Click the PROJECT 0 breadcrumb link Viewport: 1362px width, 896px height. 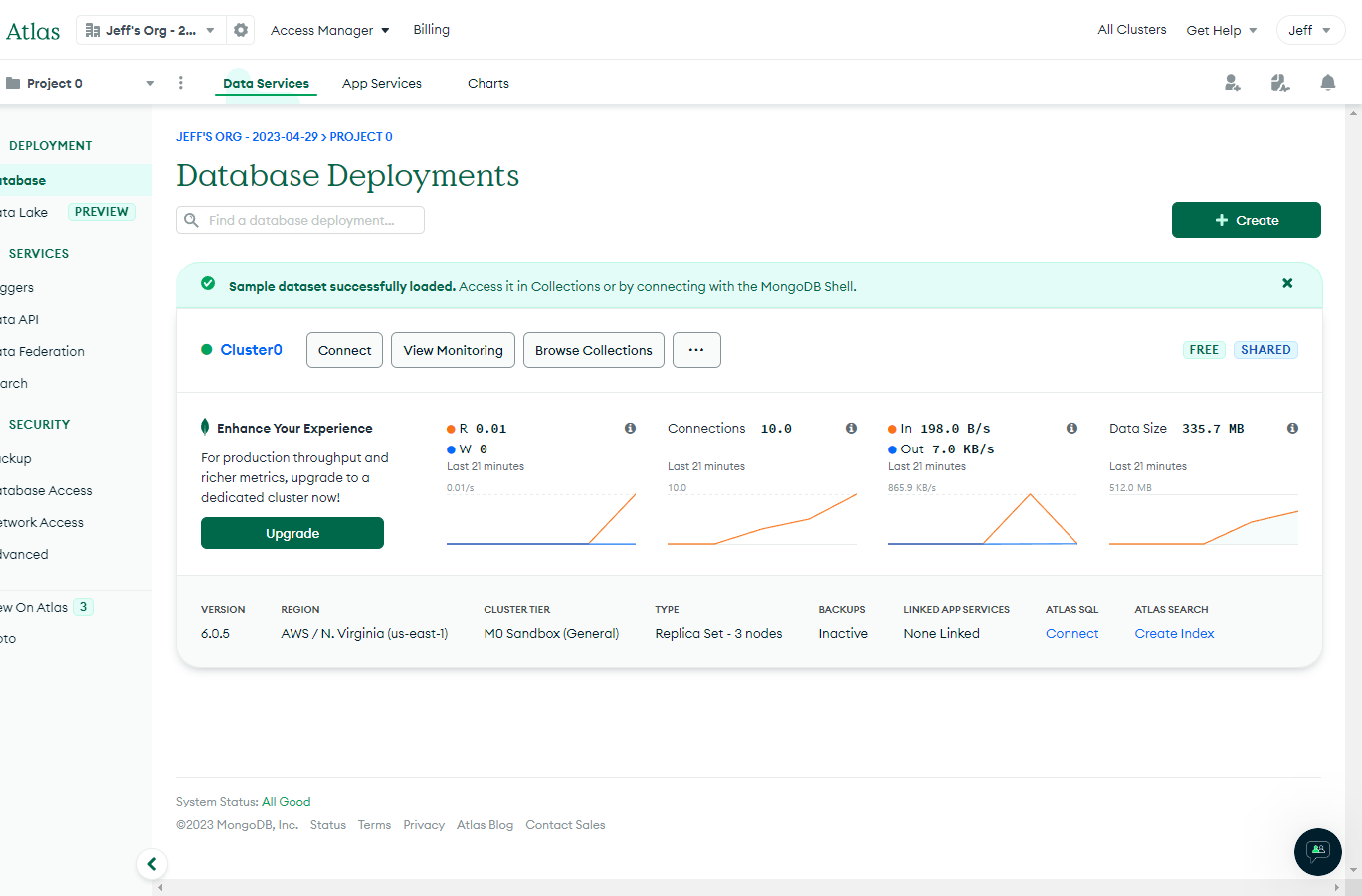[x=361, y=137]
